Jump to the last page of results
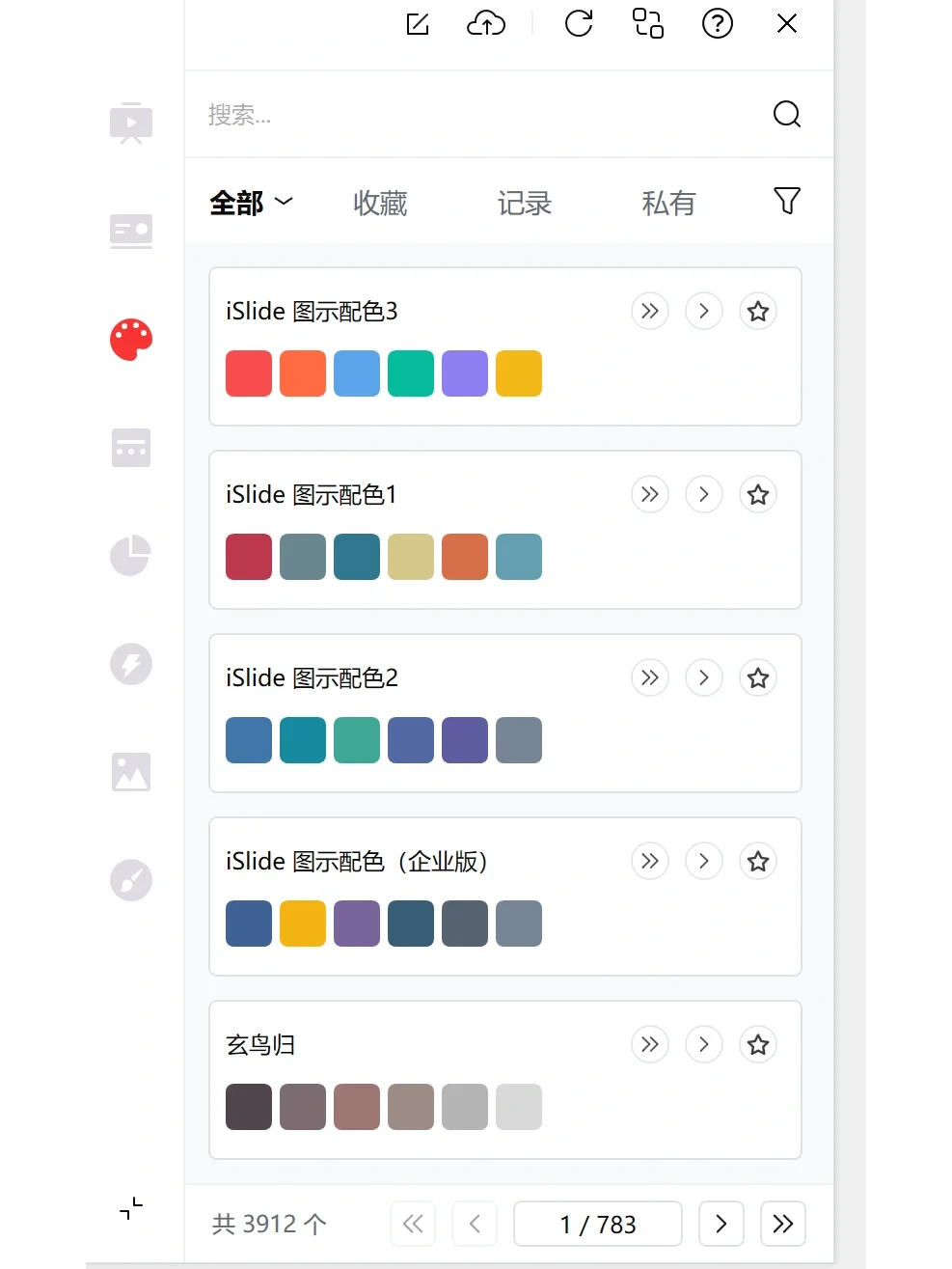 coord(783,1224)
